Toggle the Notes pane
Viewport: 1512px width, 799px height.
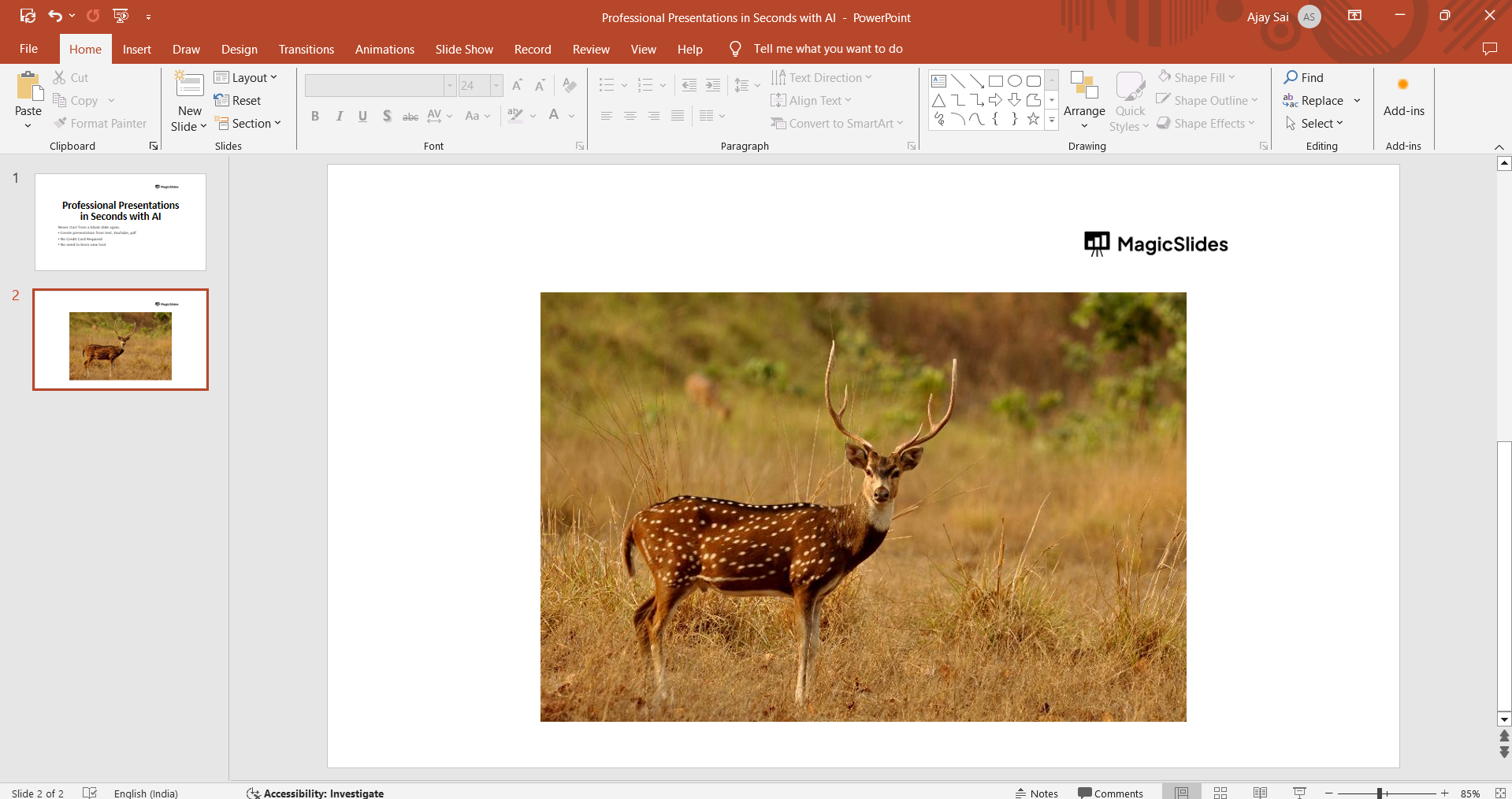click(x=1036, y=793)
